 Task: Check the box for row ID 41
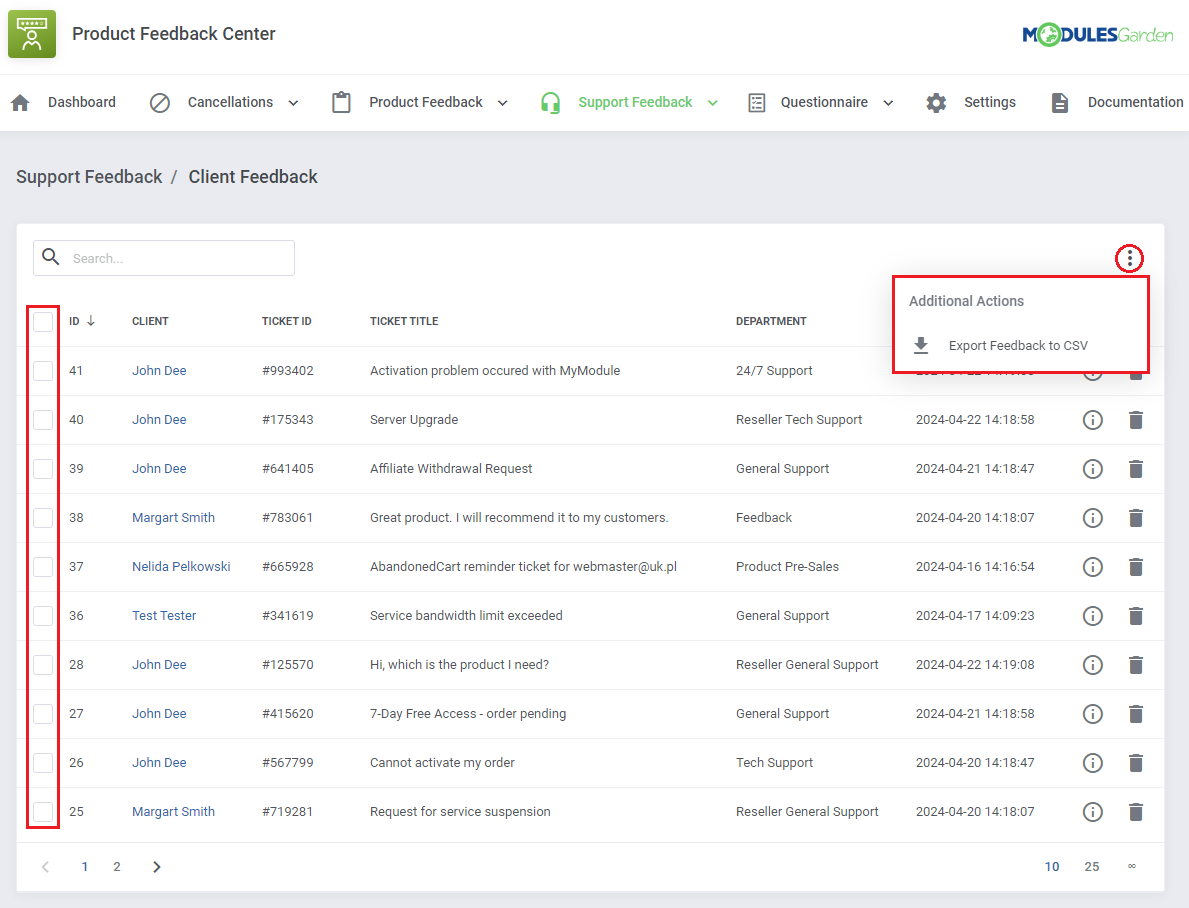[43, 371]
